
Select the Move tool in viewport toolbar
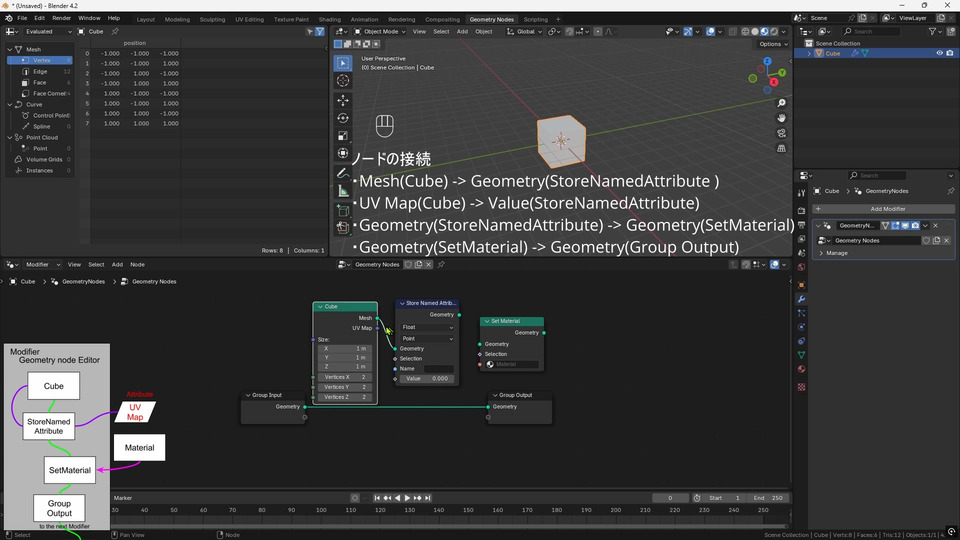343,100
